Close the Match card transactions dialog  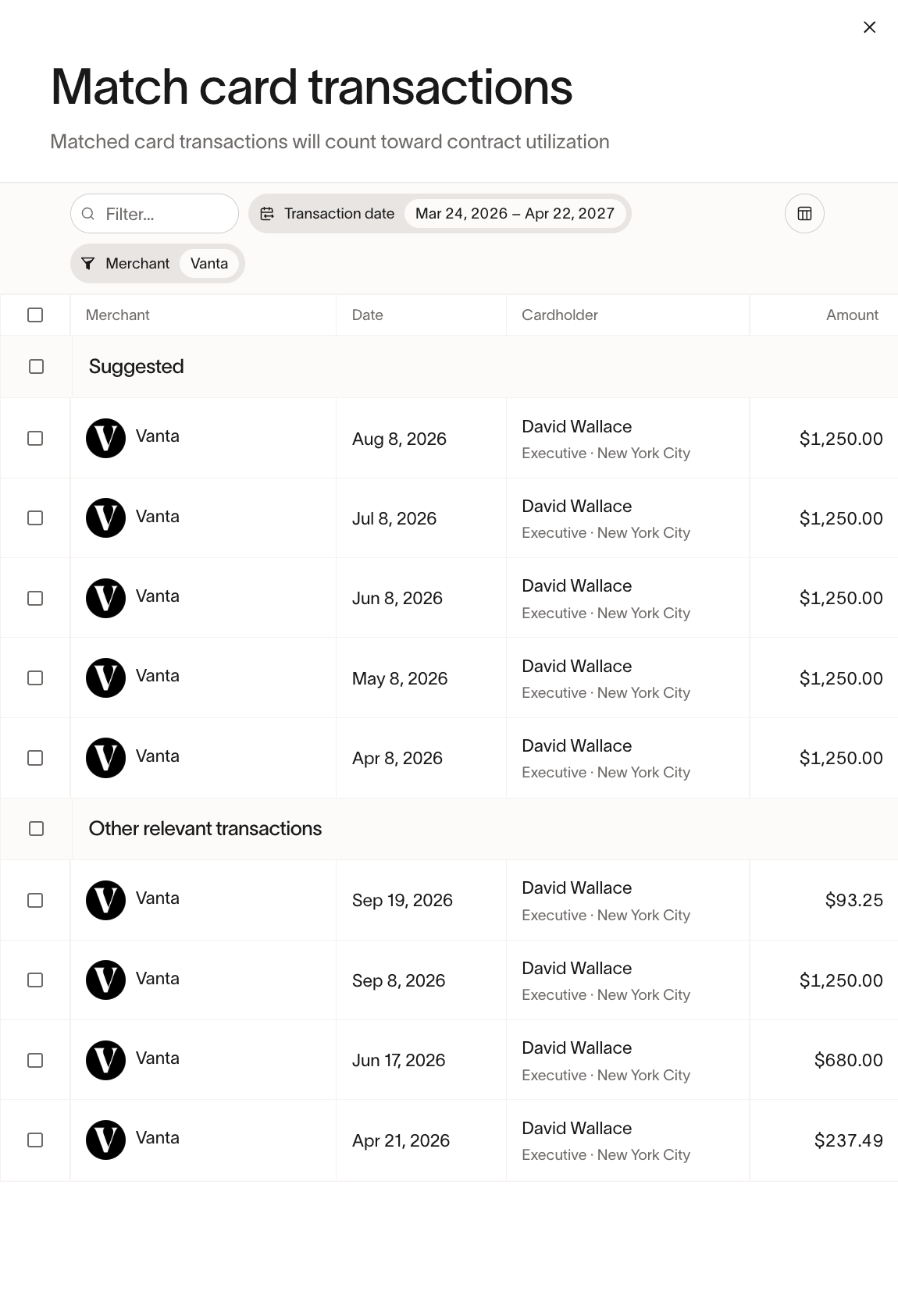point(869,27)
